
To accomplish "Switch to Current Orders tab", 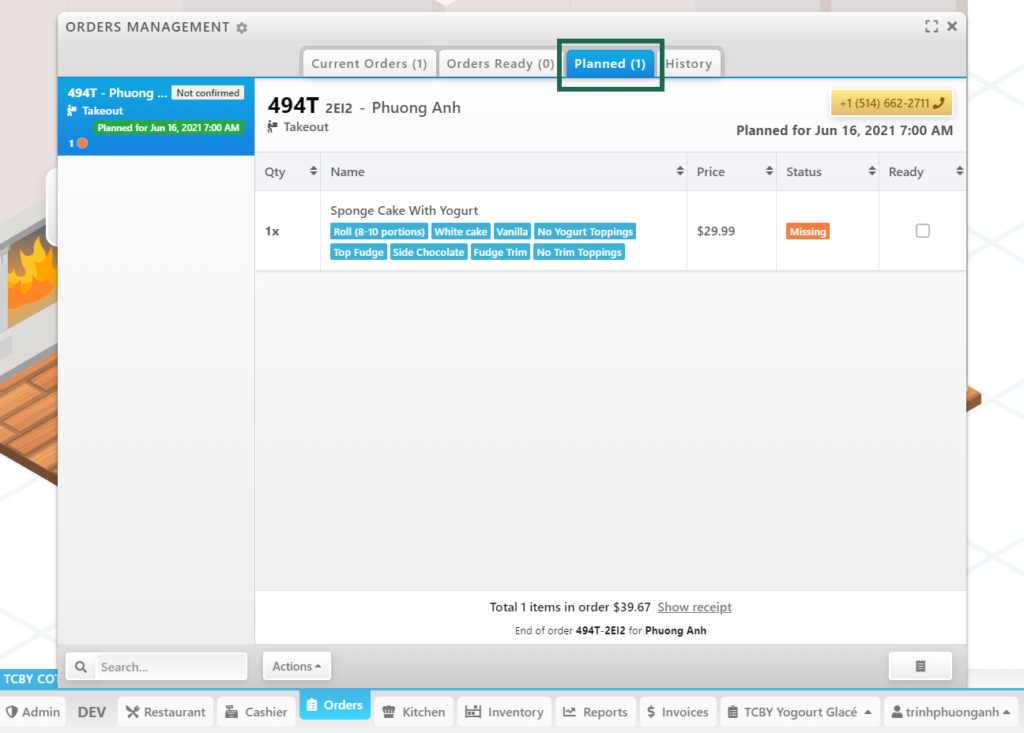I will tap(369, 63).
